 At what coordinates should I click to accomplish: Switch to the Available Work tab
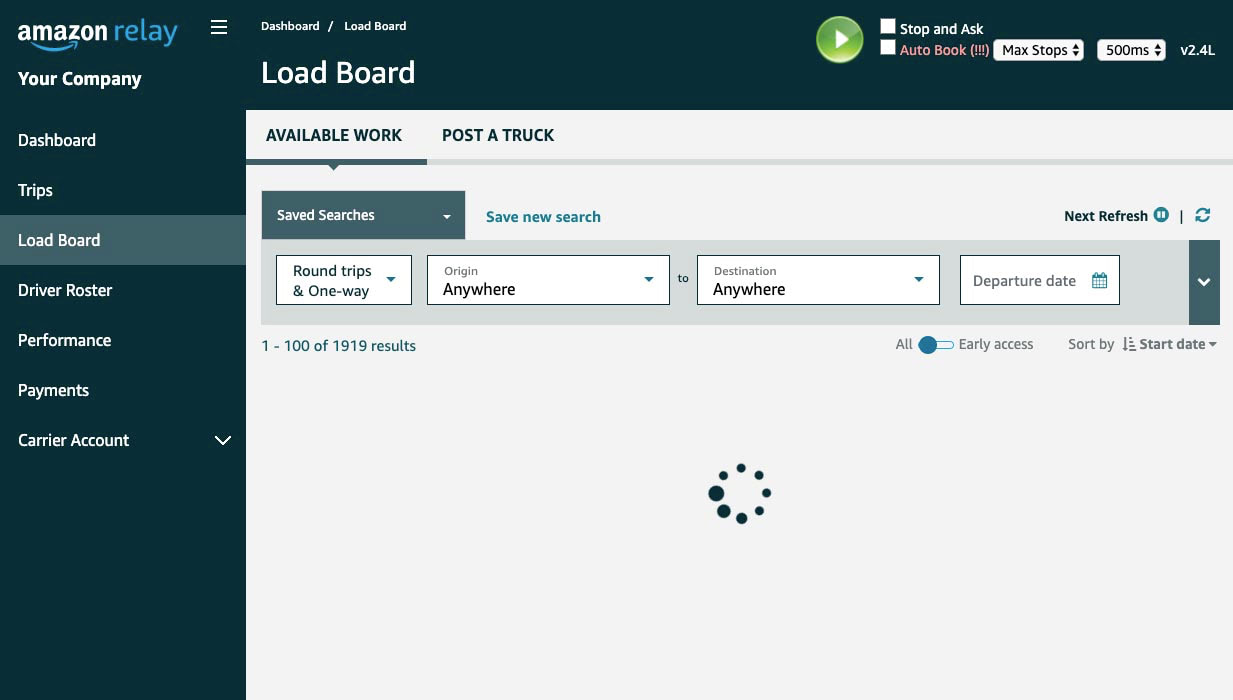334,135
